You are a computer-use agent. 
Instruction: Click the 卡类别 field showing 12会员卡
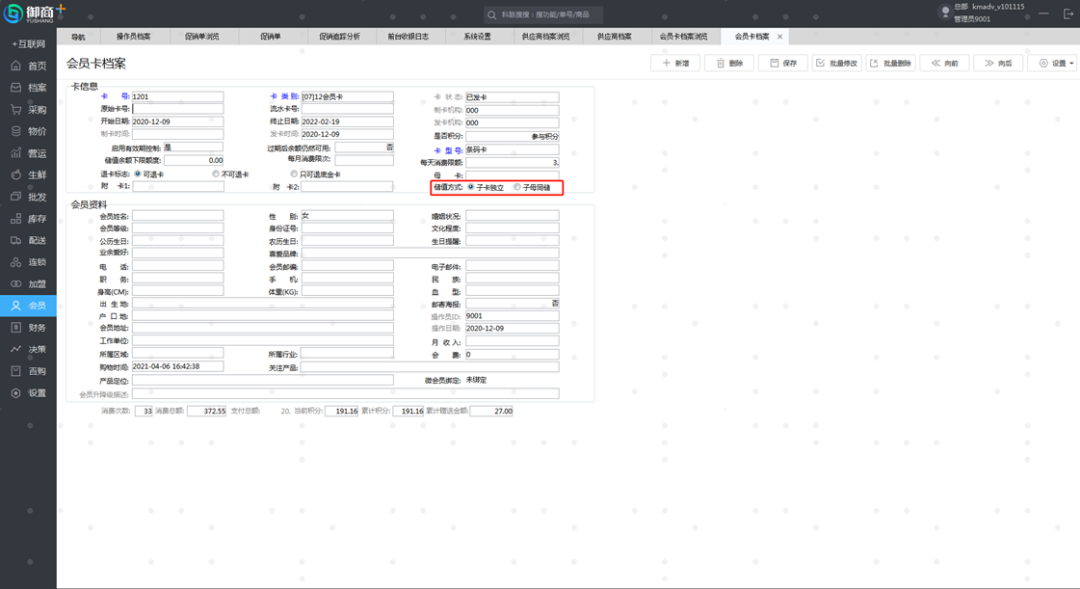click(x=347, y=96)
